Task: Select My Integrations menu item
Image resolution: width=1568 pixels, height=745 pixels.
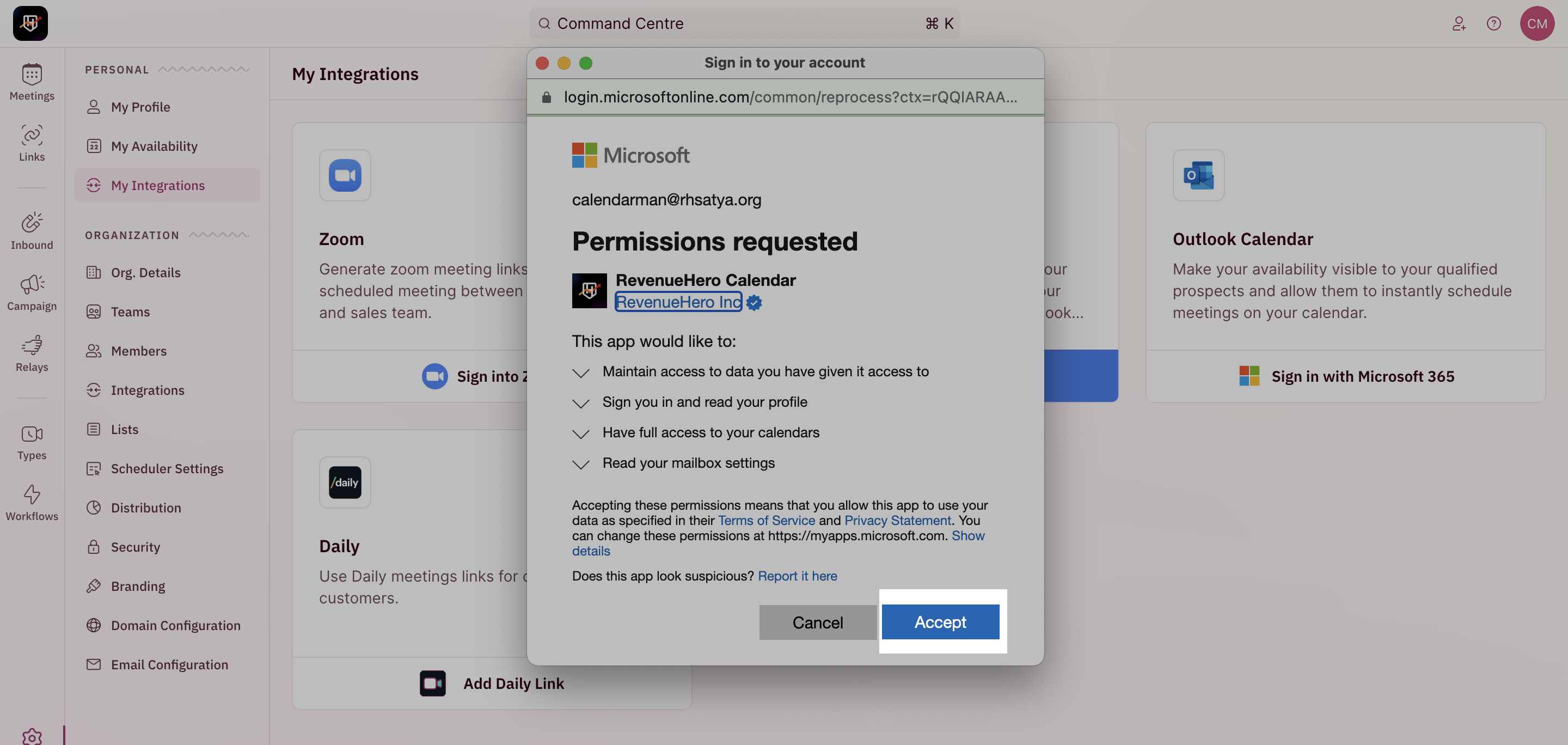Action: pyautogui.click(x=167, y=185)
